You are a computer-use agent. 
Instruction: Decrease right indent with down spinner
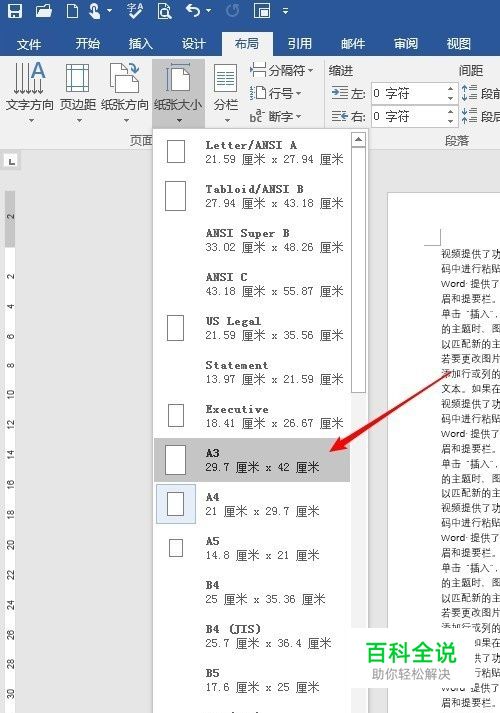[x=450, y=121]
